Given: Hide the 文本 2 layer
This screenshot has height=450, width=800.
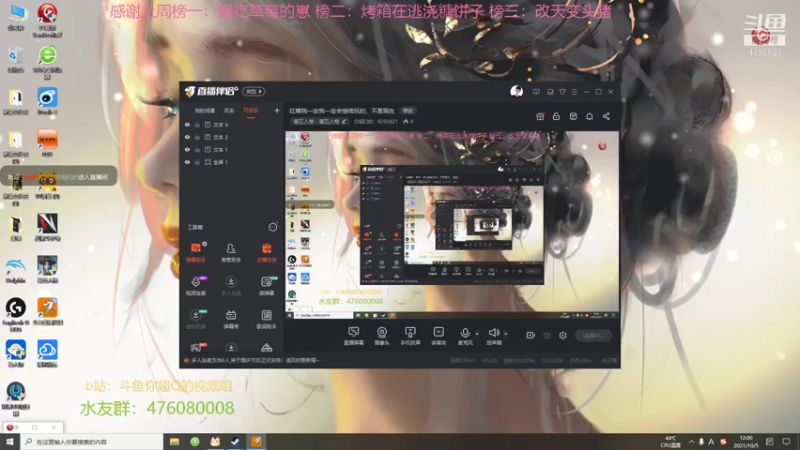Looking at the screenshot, I should click(x=187, y=137).
